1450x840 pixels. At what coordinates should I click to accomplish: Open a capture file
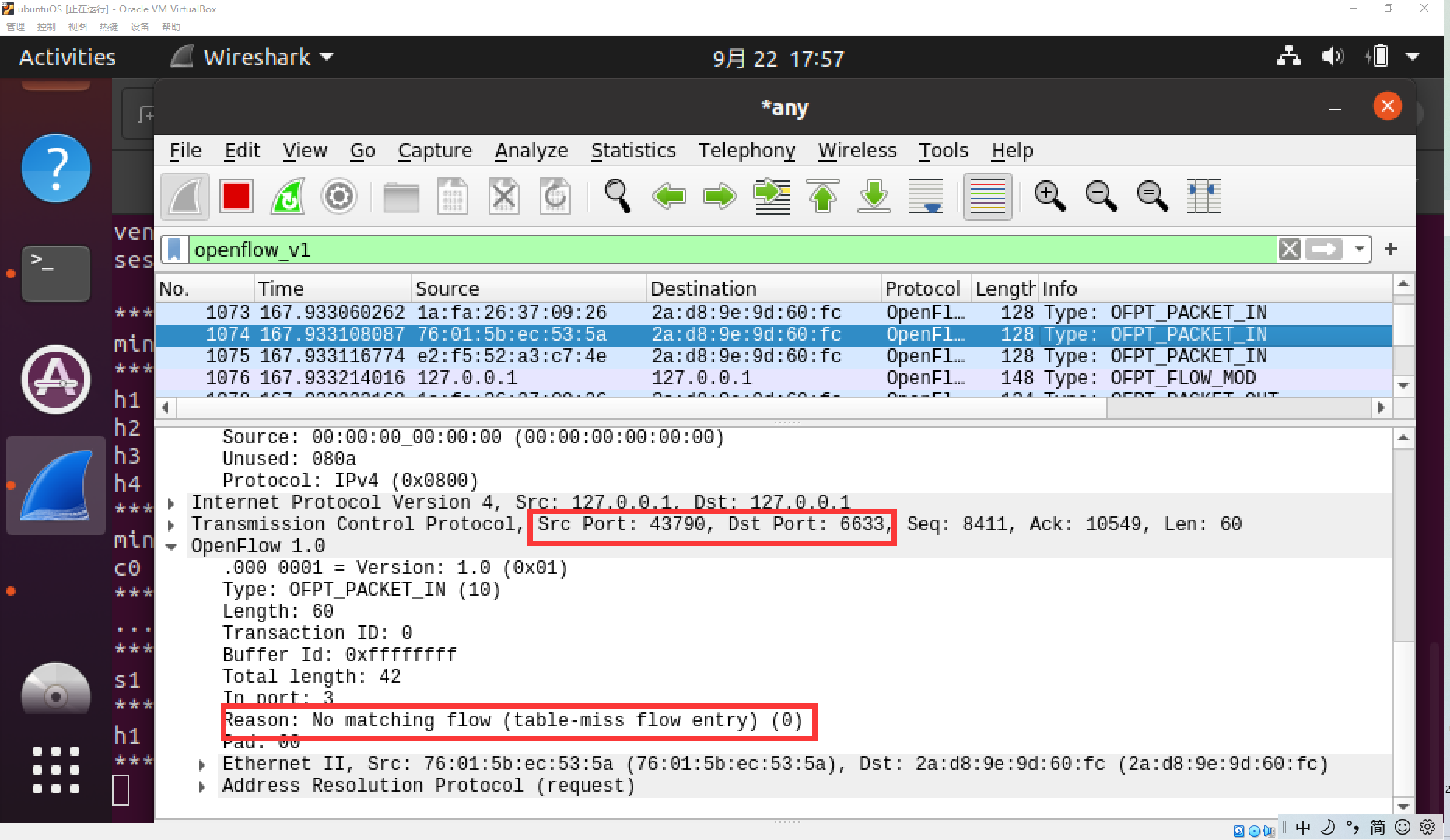click(401, 197)
